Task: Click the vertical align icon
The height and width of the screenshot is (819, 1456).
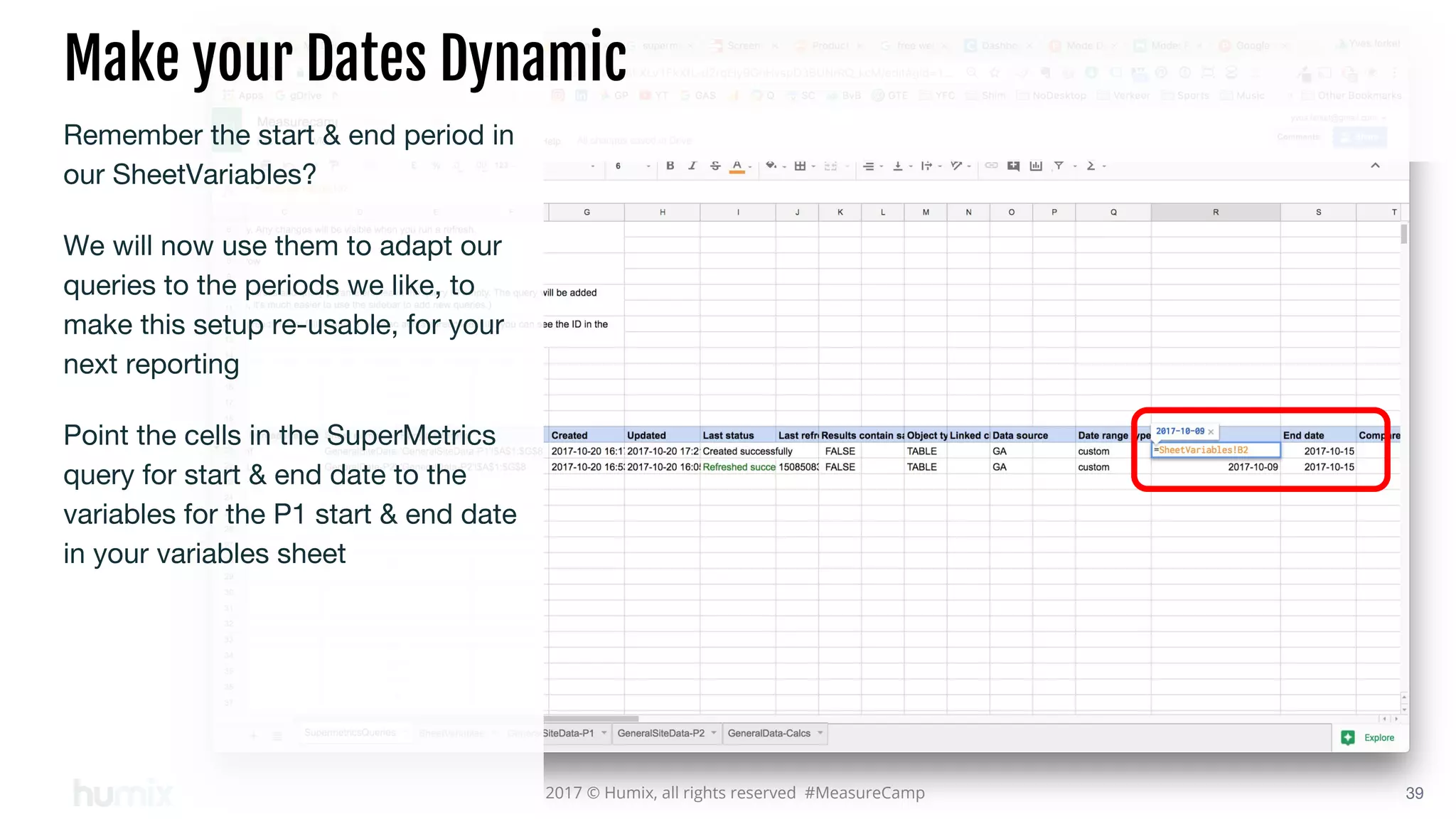Action: (898, 166)
